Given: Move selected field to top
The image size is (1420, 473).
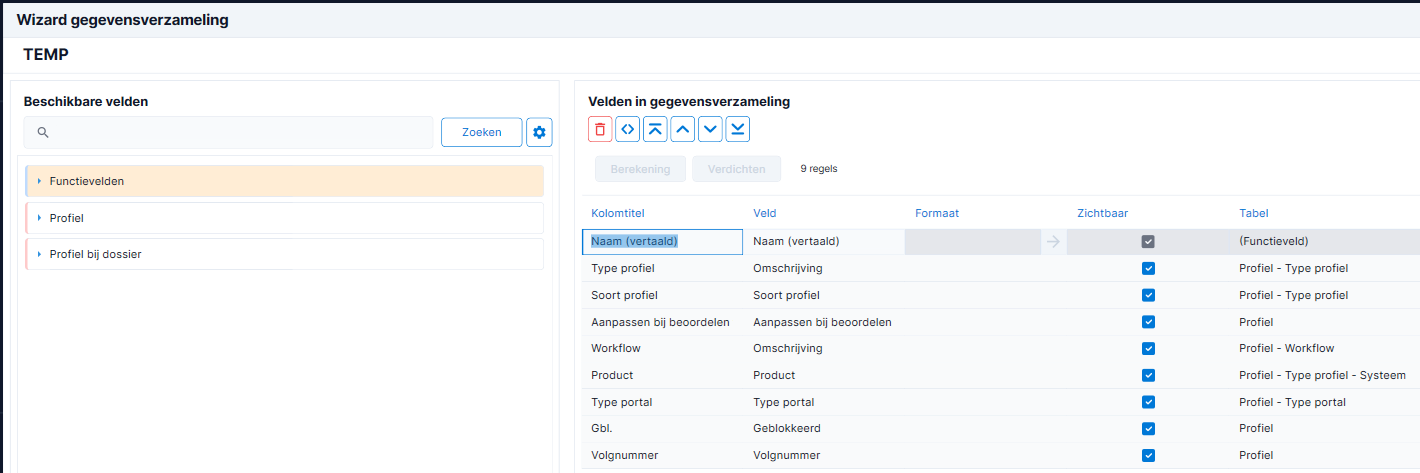Looking at the screenshot, I should click(655, 129).
